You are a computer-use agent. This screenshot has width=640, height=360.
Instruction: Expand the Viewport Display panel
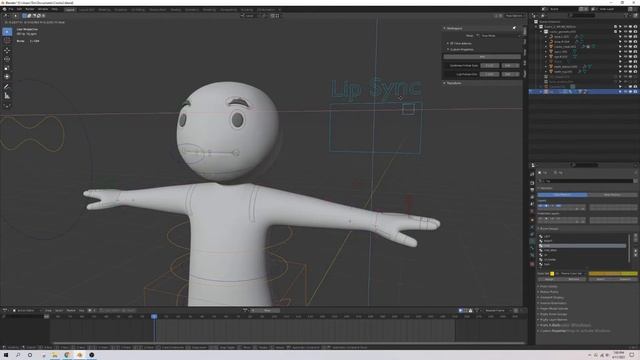(x=551, y=298)
